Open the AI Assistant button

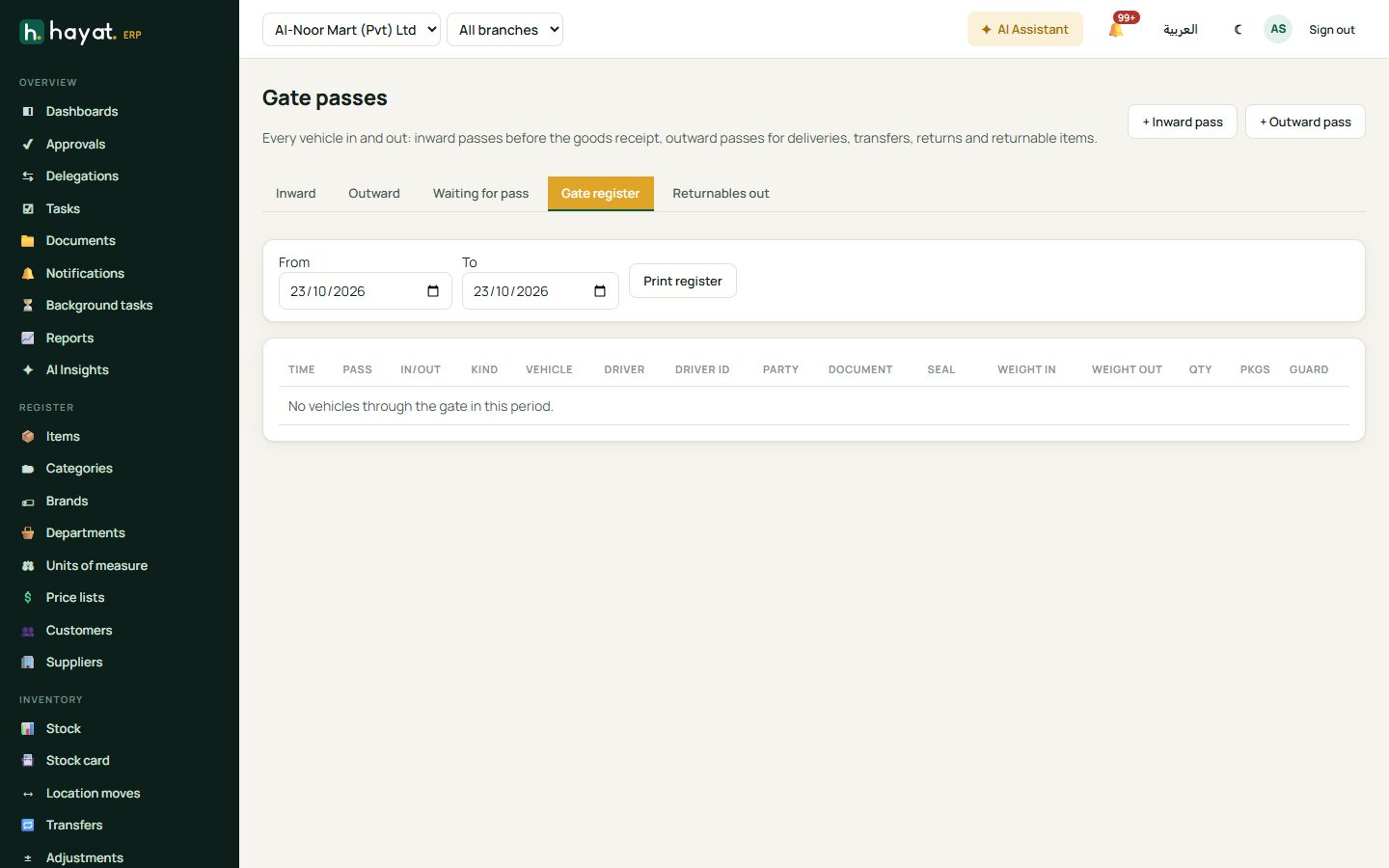(x=1024, y=29)
